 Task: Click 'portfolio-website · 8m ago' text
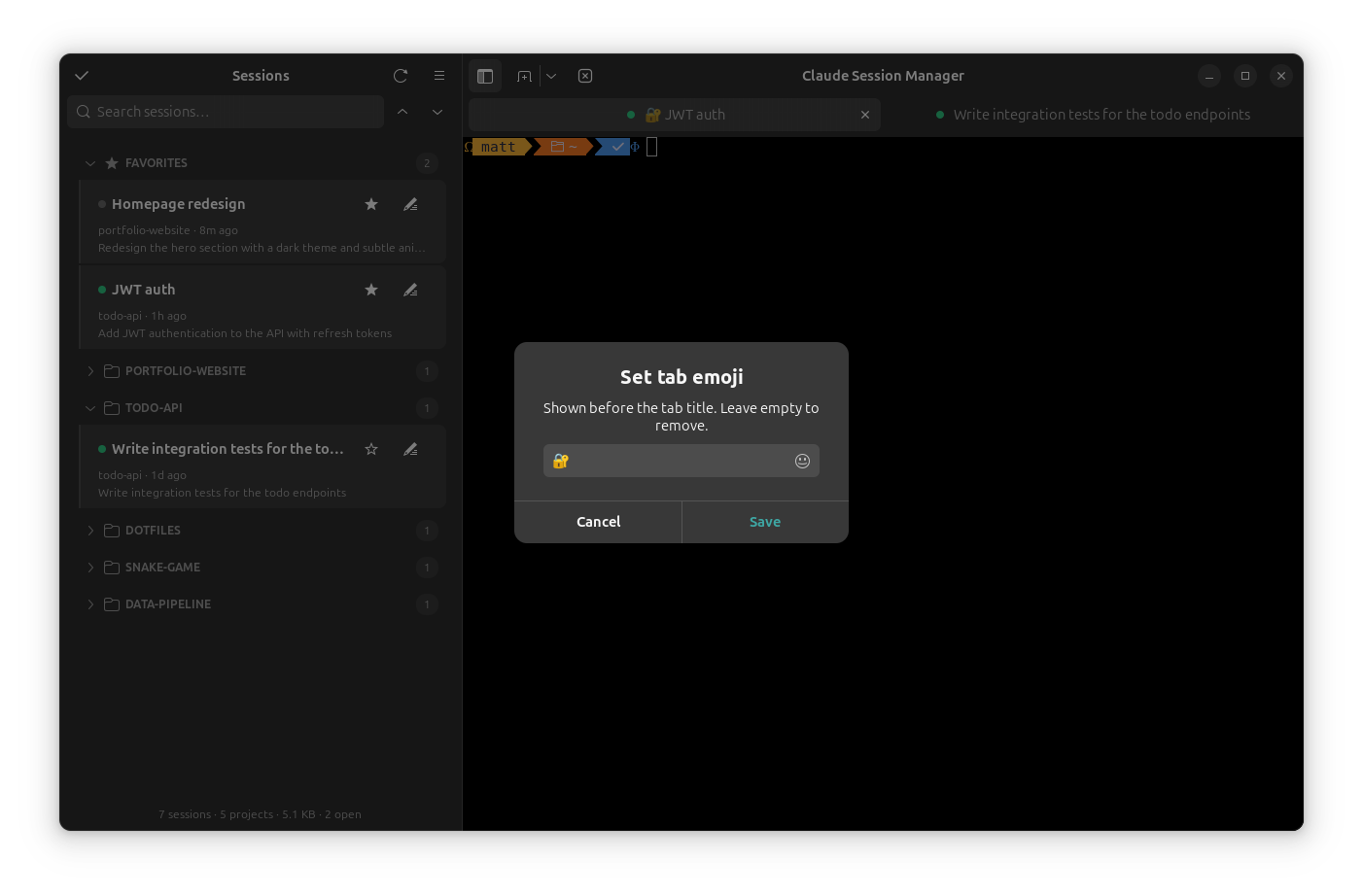tap(168, 230)
